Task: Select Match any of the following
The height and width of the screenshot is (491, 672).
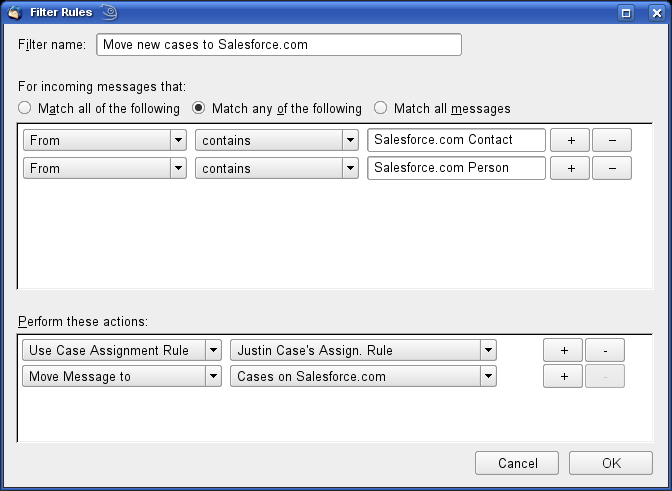Action: [277, 108]
